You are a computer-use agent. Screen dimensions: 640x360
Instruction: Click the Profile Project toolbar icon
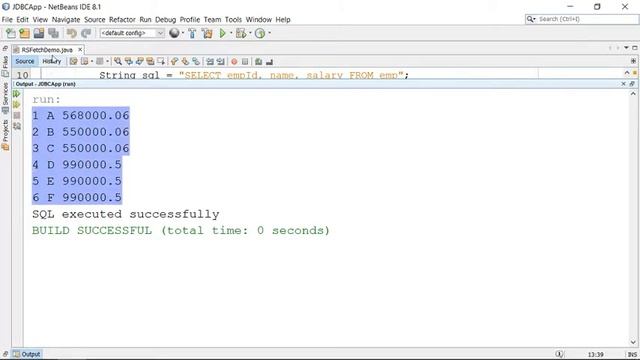pos(260,33)
